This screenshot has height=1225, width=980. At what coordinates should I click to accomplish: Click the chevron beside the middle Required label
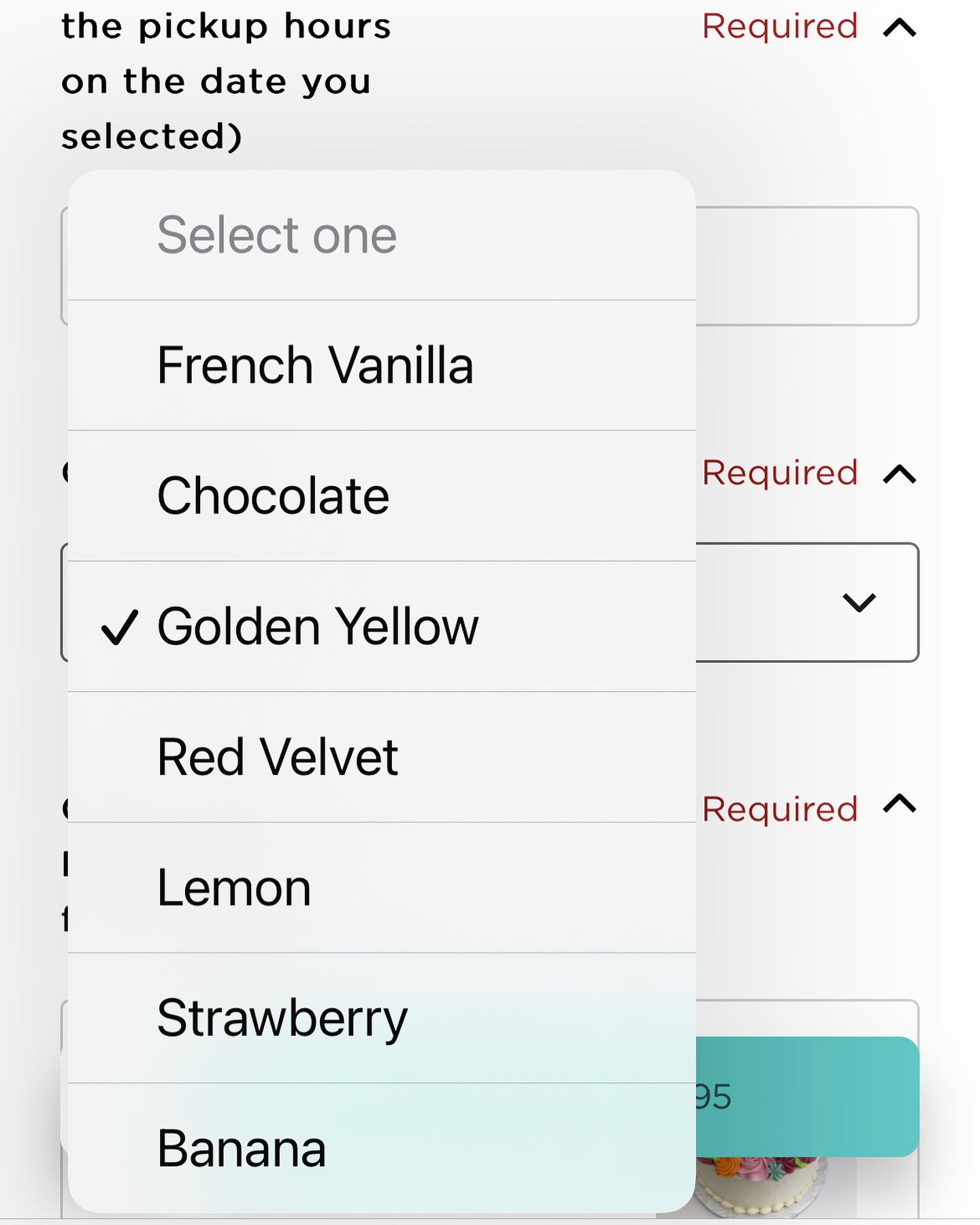click(899, 474)
